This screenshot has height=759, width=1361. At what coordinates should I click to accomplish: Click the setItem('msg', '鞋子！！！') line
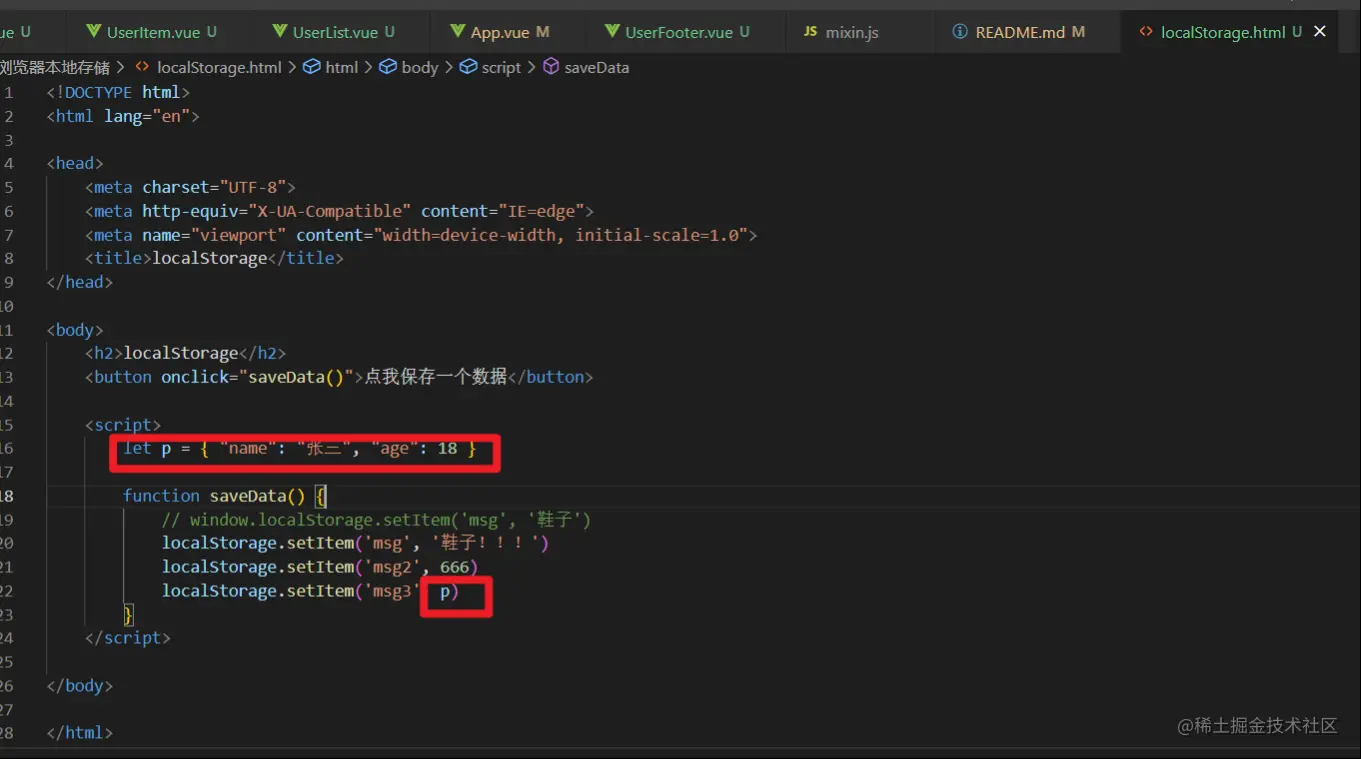point(355,543)
